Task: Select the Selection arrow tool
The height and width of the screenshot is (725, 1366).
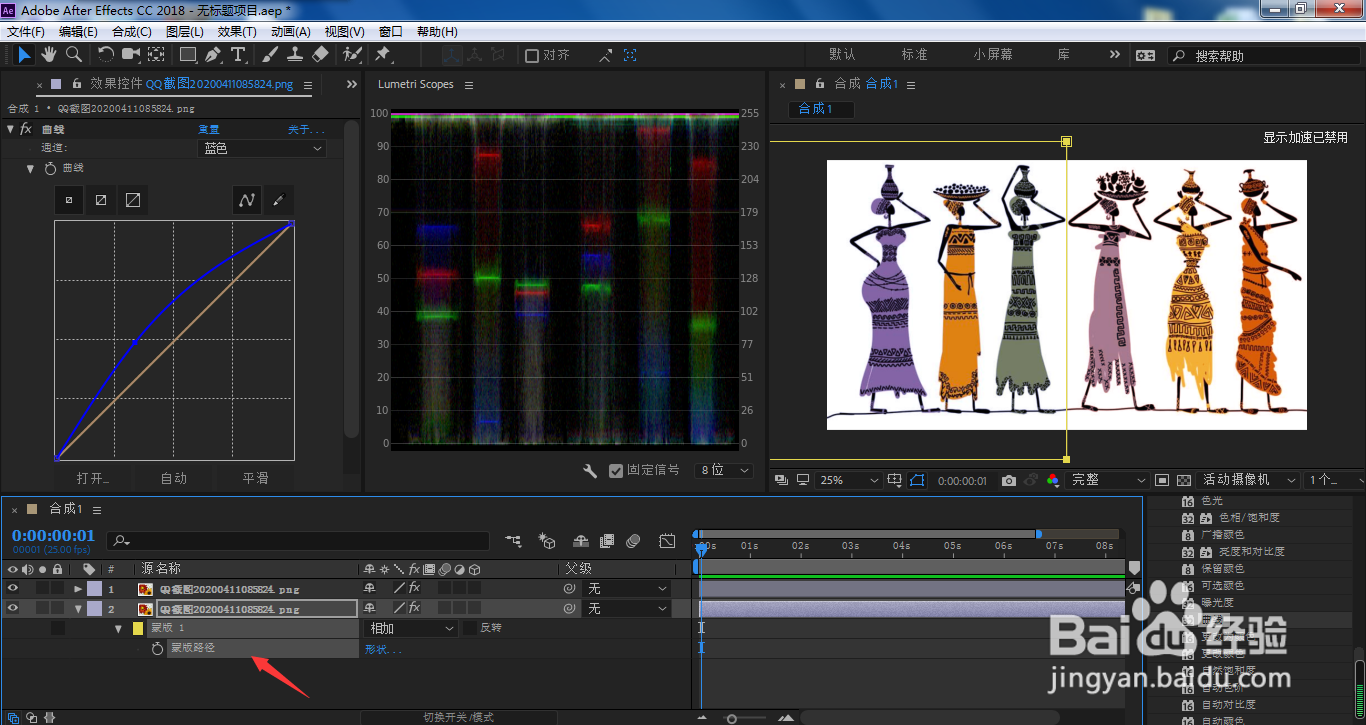Action: [x=25, y=54]
